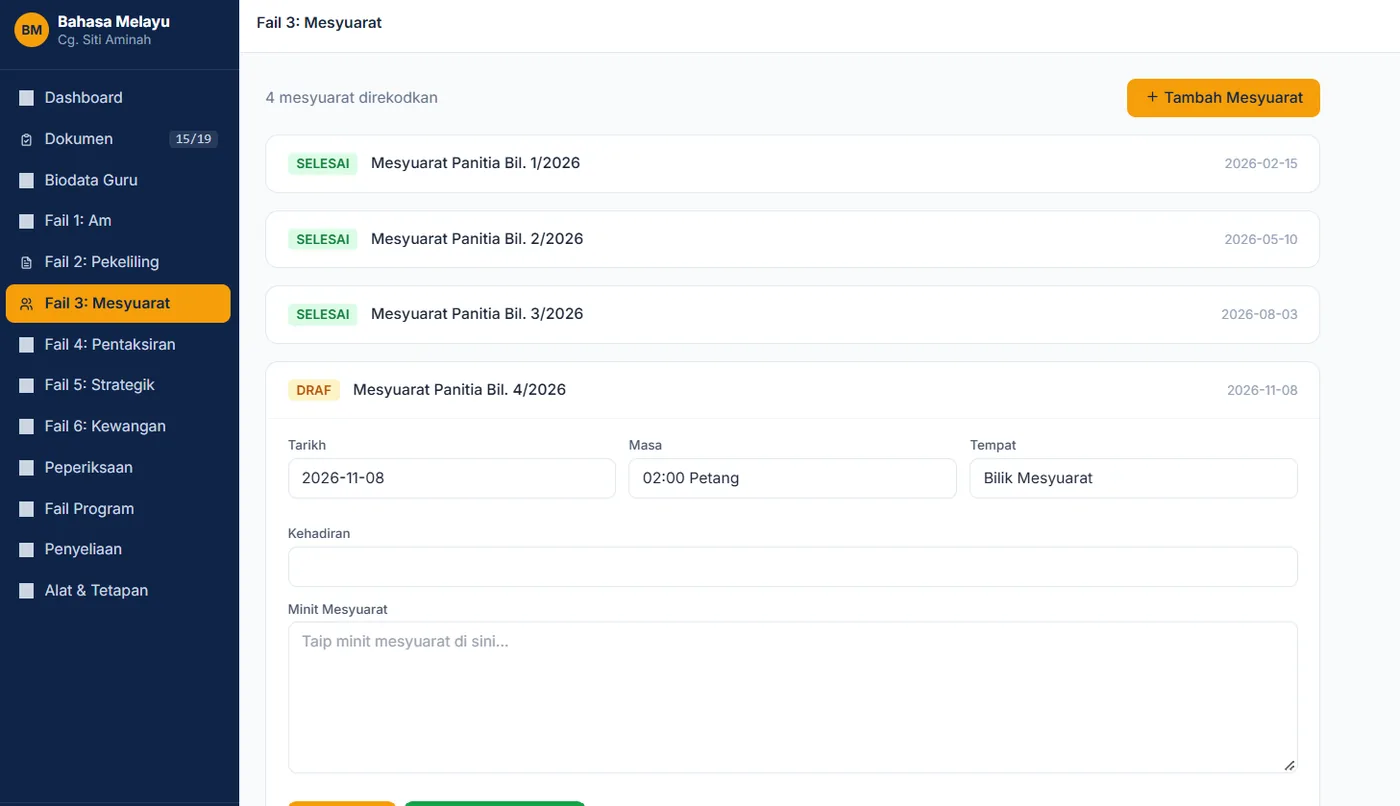Open Fail 6: Kewangan in sidebar

click(x=118, y=426)
